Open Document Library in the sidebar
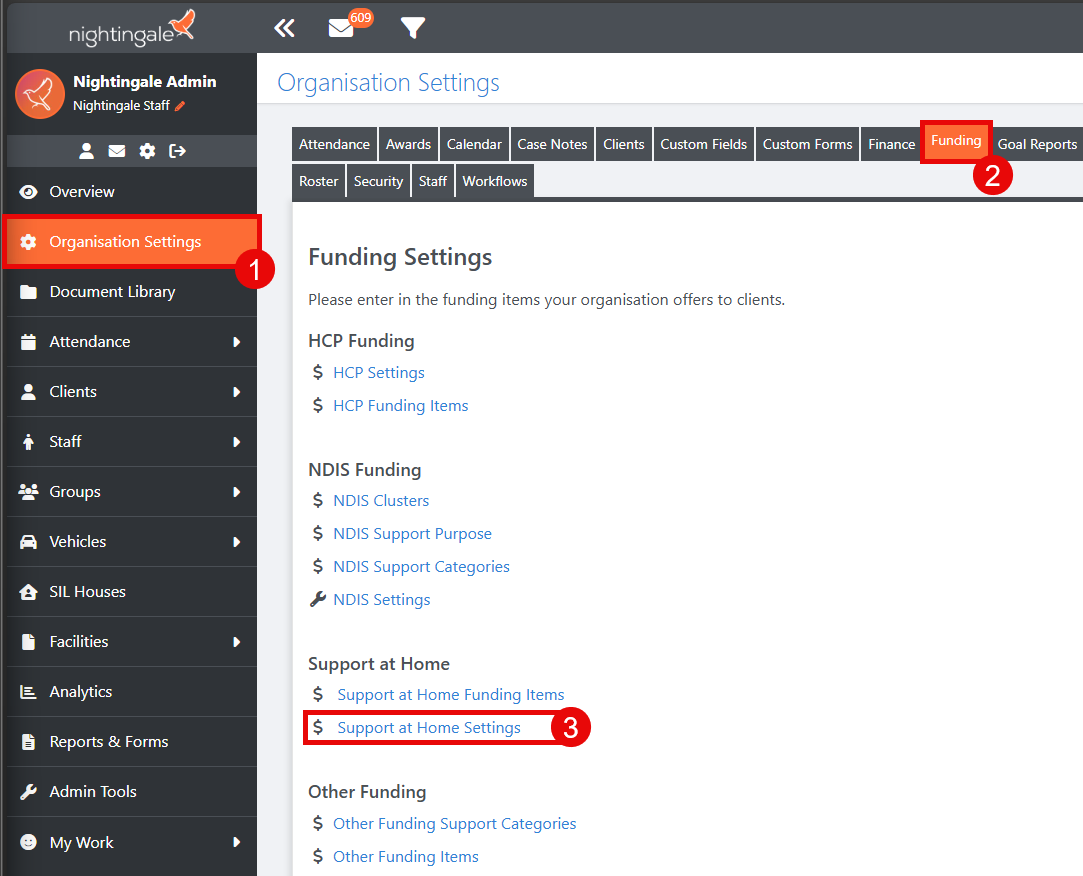 (131, 292)
